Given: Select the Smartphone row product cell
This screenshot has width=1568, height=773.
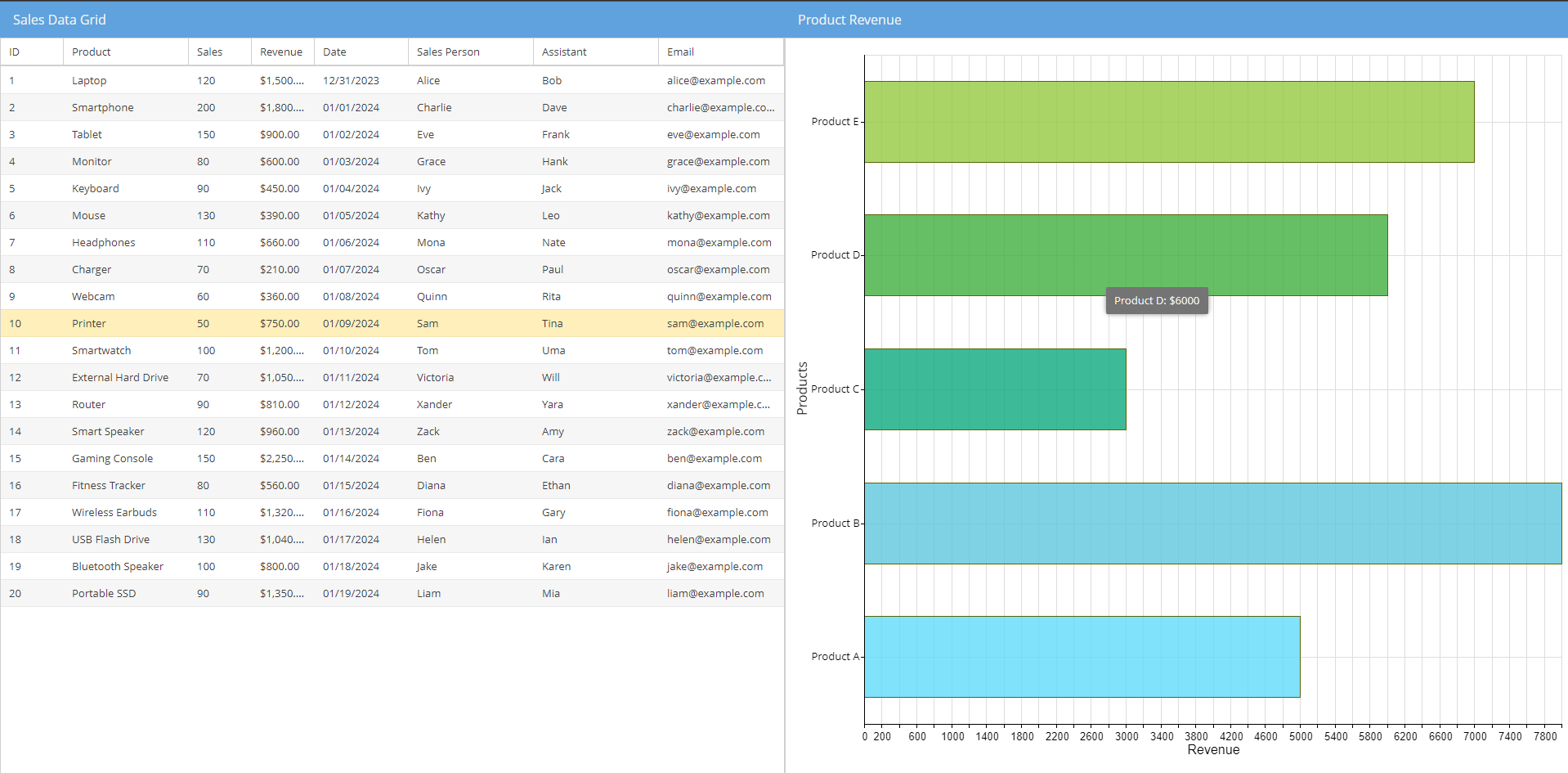Looking at the screenshot, I should click(126, 107).
